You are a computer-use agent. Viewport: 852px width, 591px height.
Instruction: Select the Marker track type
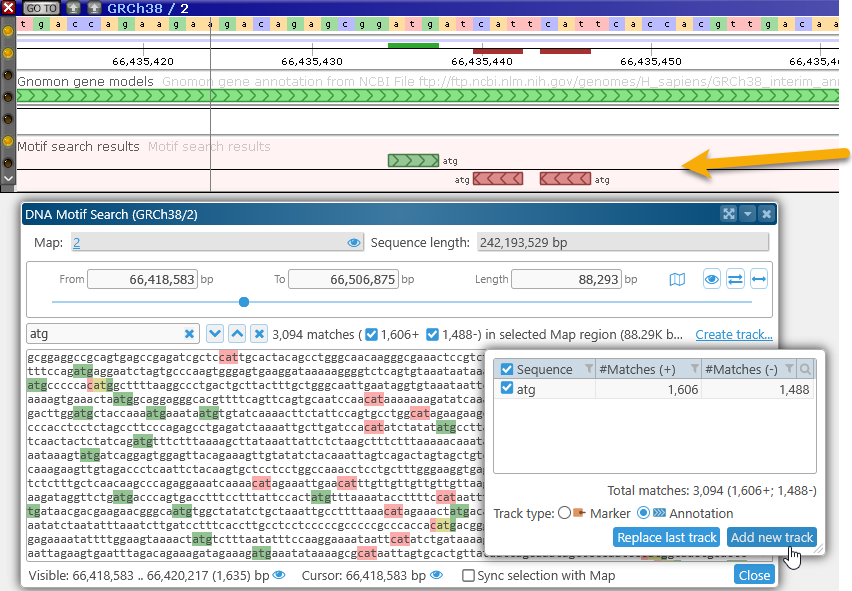point(565,513)
